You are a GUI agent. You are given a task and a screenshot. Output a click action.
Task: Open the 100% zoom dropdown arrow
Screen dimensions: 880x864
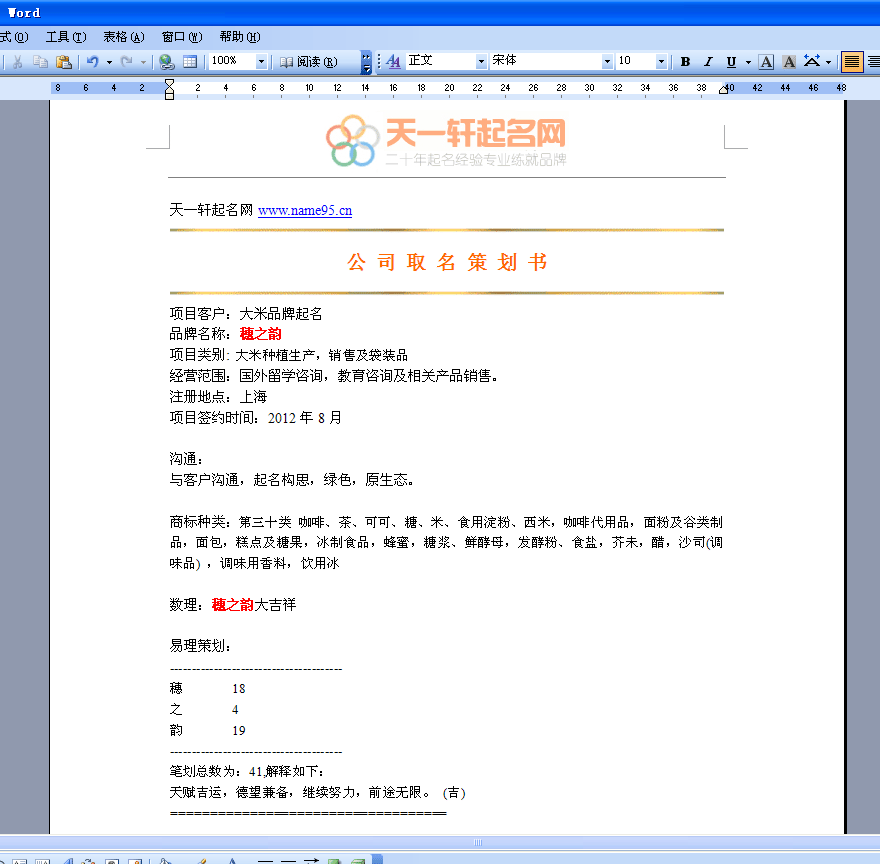[x=261, y=61]
